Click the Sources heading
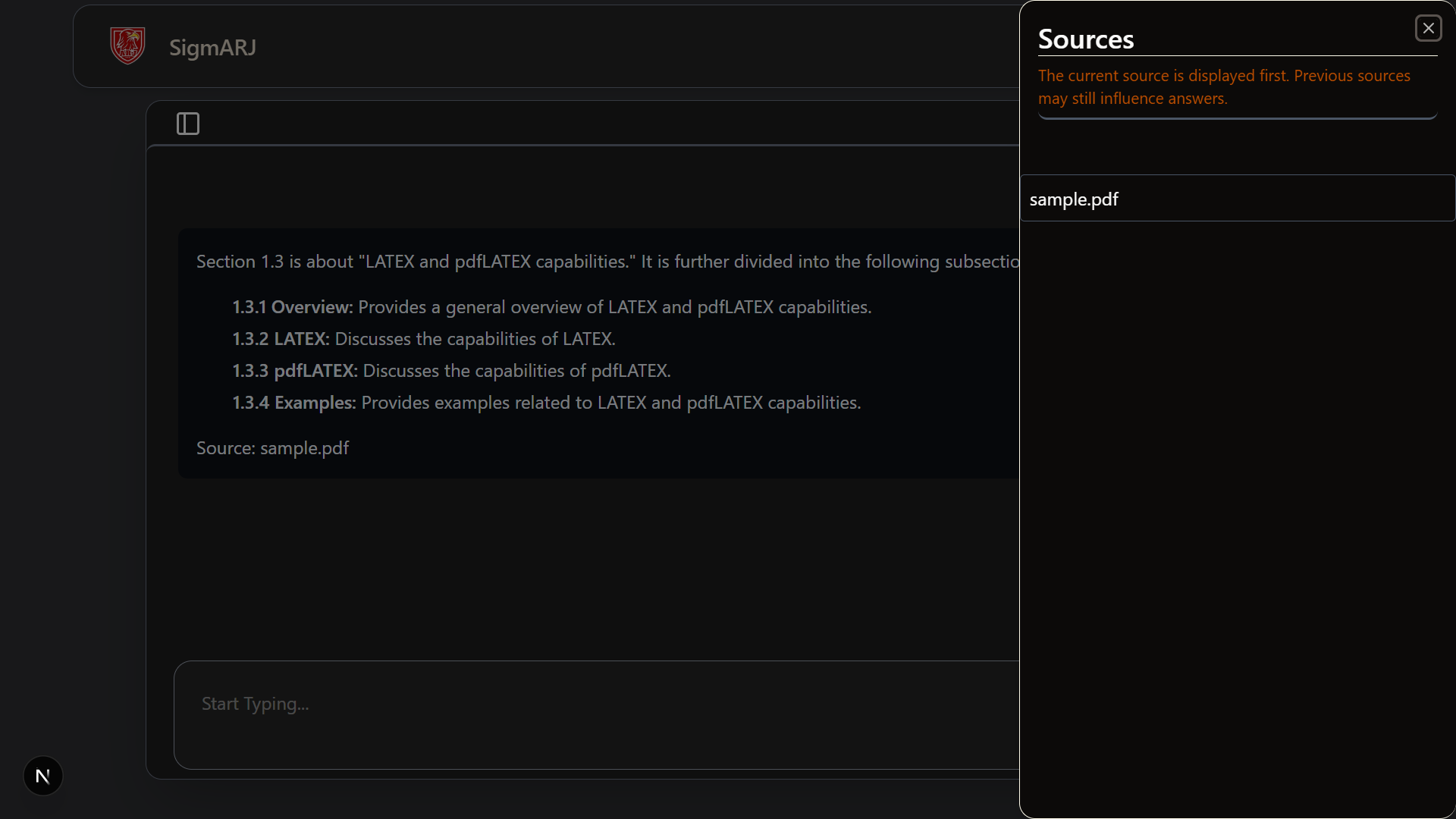 (1086, 39)
